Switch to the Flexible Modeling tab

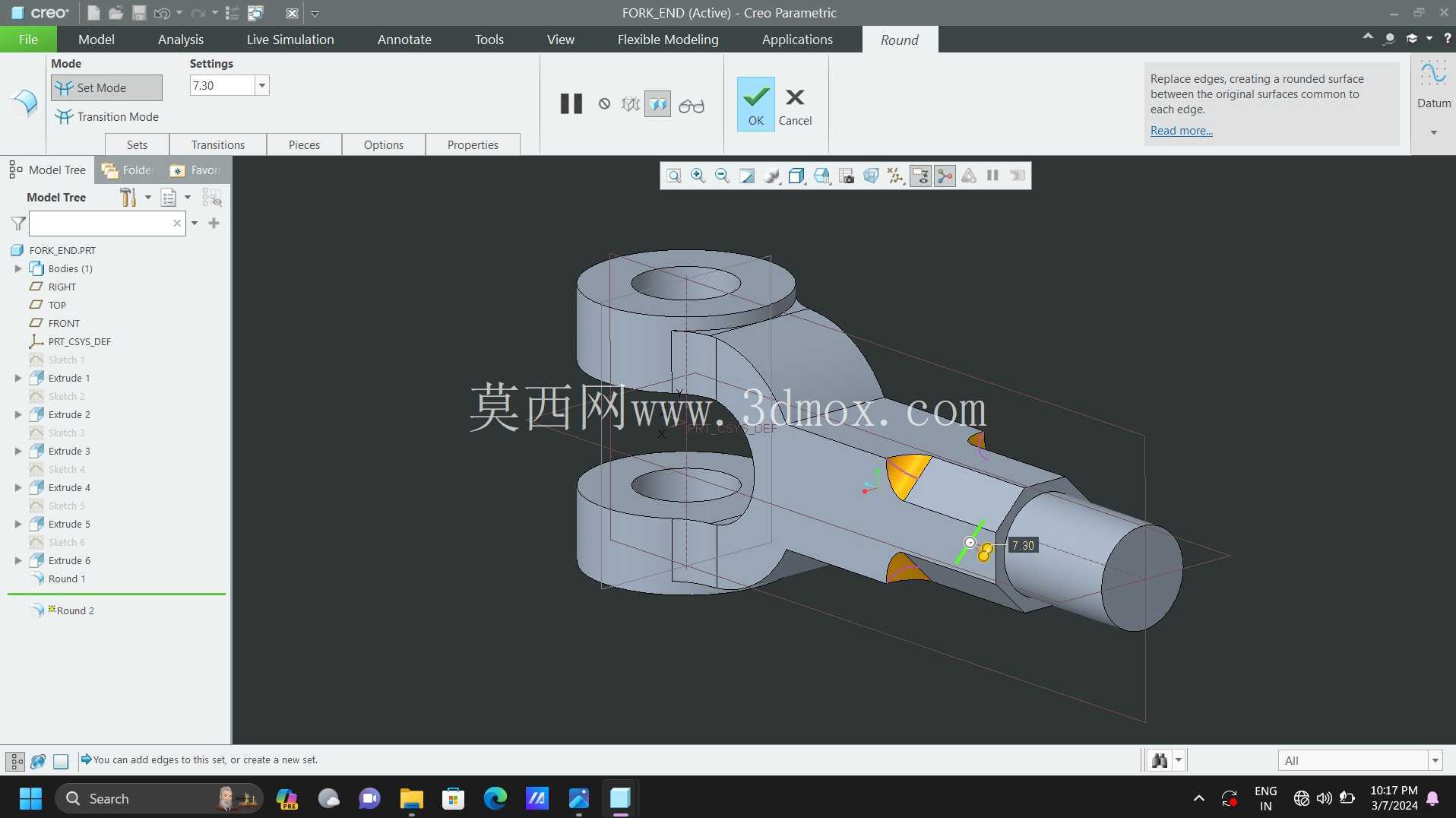point(667,40)
